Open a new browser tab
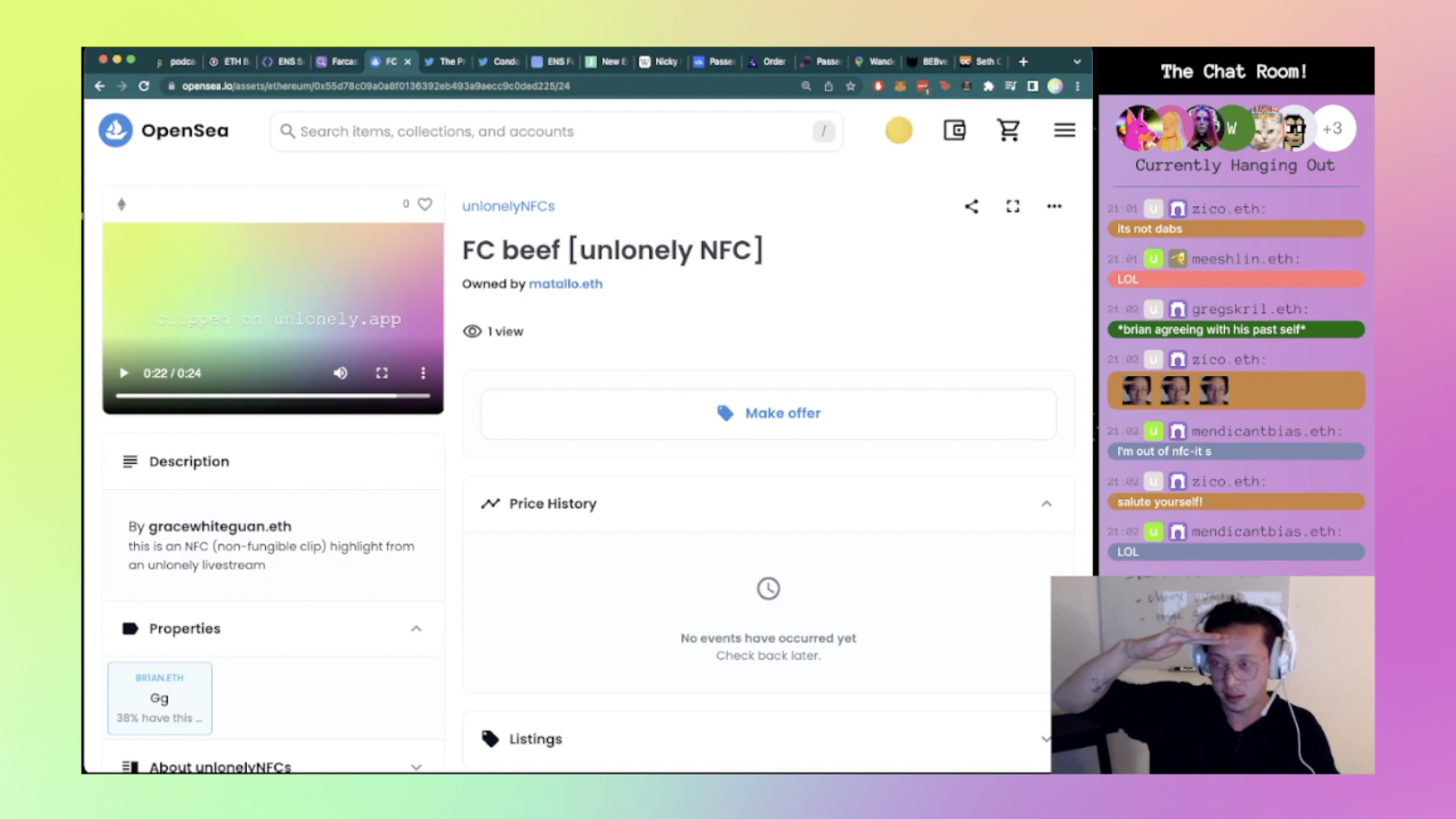This screenshot has width=1456, height=819. click(x=1023, y=62)
